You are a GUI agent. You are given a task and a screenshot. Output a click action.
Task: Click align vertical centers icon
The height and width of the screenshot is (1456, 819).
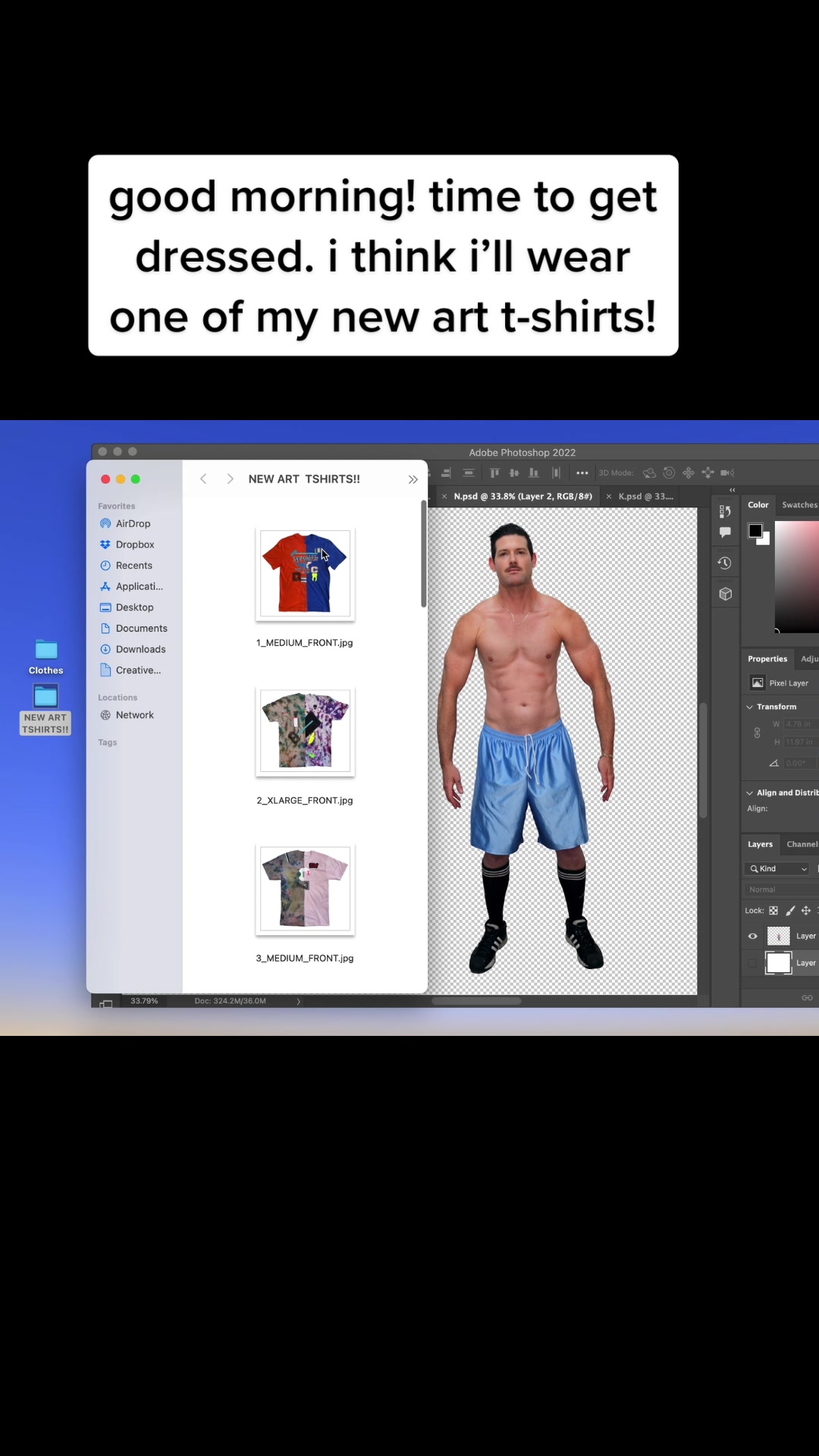click(514, 472)
